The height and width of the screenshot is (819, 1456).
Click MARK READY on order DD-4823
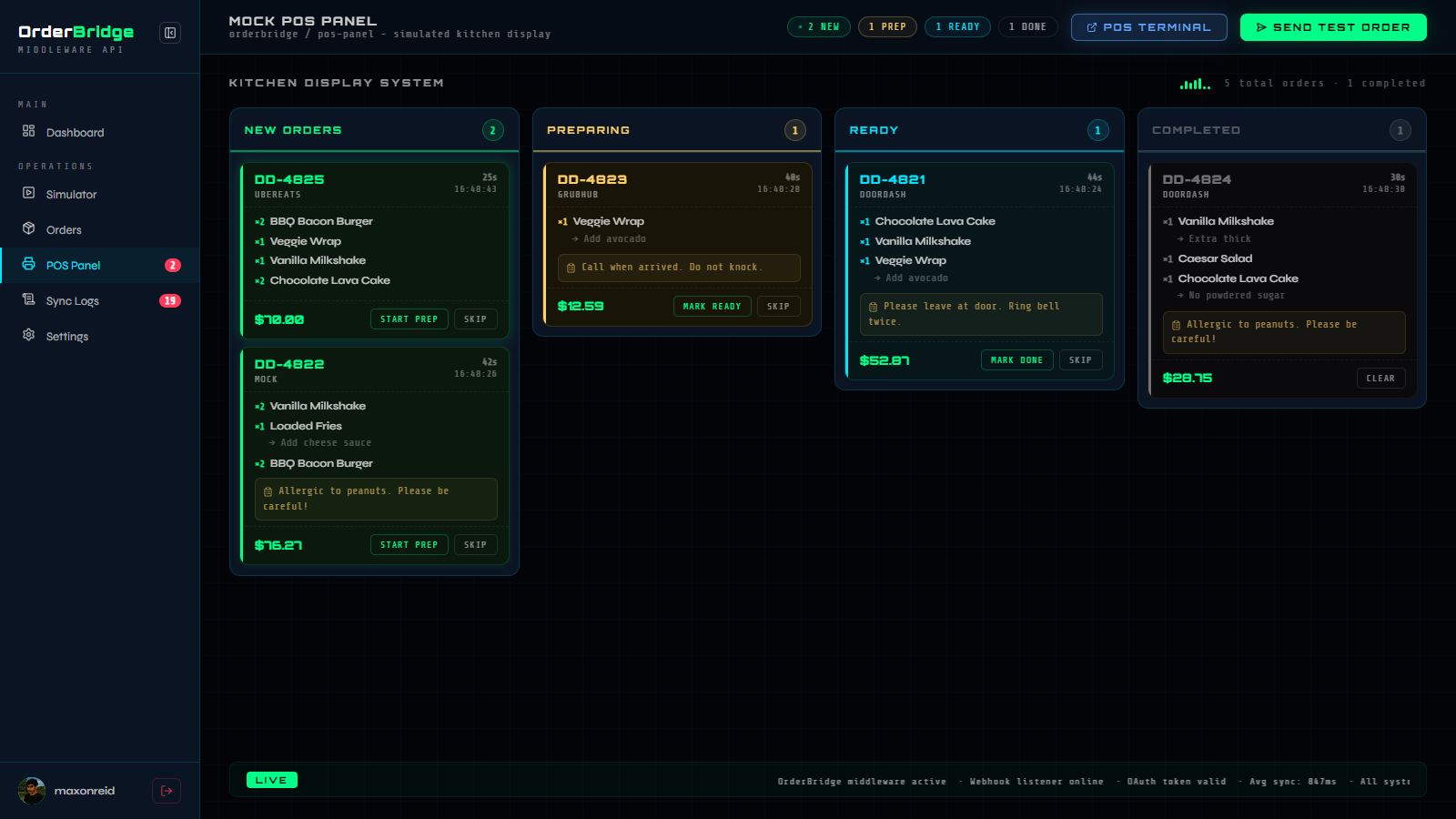click(712, 307)
